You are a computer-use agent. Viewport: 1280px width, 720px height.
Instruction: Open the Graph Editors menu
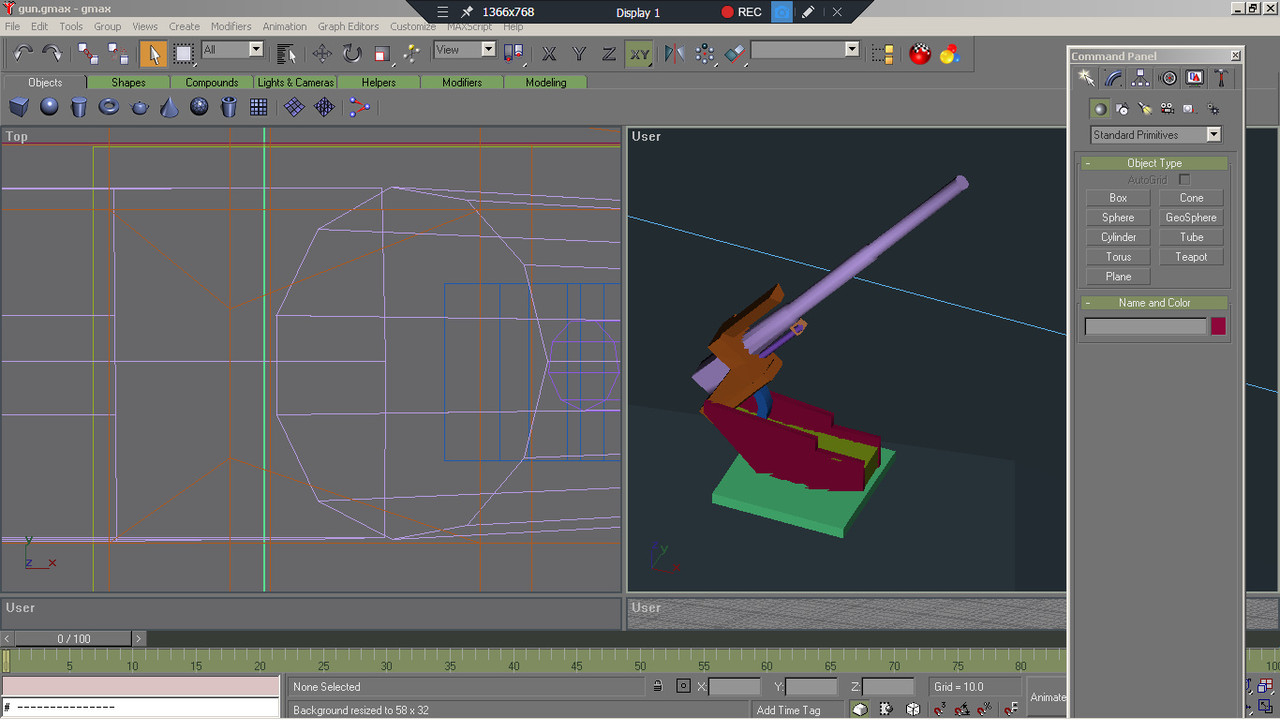click(348, 26)
